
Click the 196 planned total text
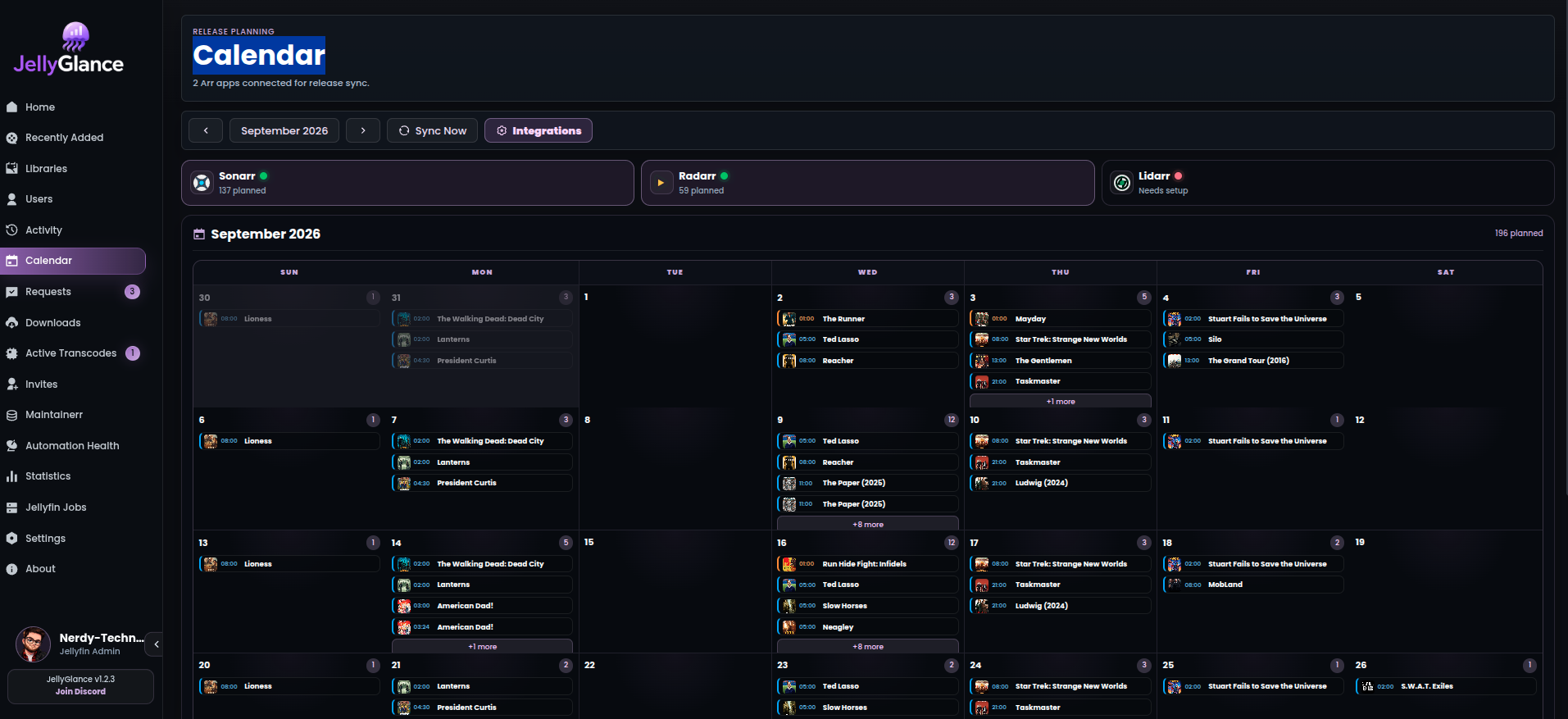pos(1519,234)
